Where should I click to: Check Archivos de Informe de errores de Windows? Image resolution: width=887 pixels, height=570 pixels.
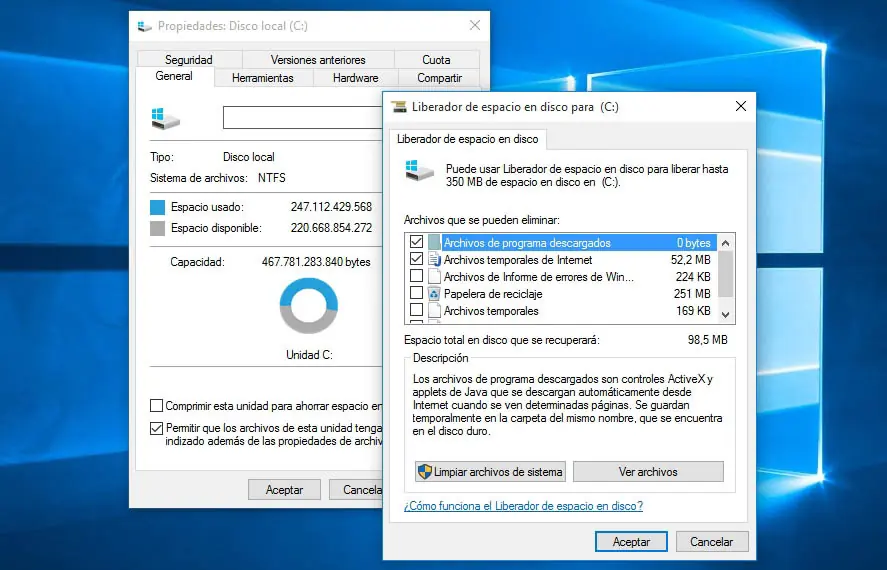point(416,276)
